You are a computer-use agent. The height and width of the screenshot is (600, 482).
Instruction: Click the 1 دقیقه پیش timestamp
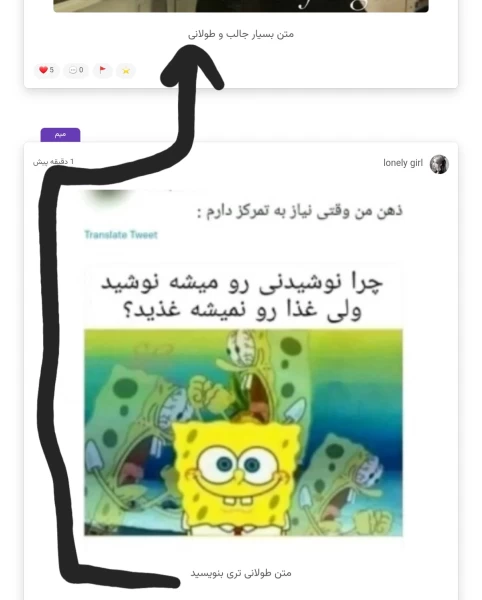(x=53, y=162)
